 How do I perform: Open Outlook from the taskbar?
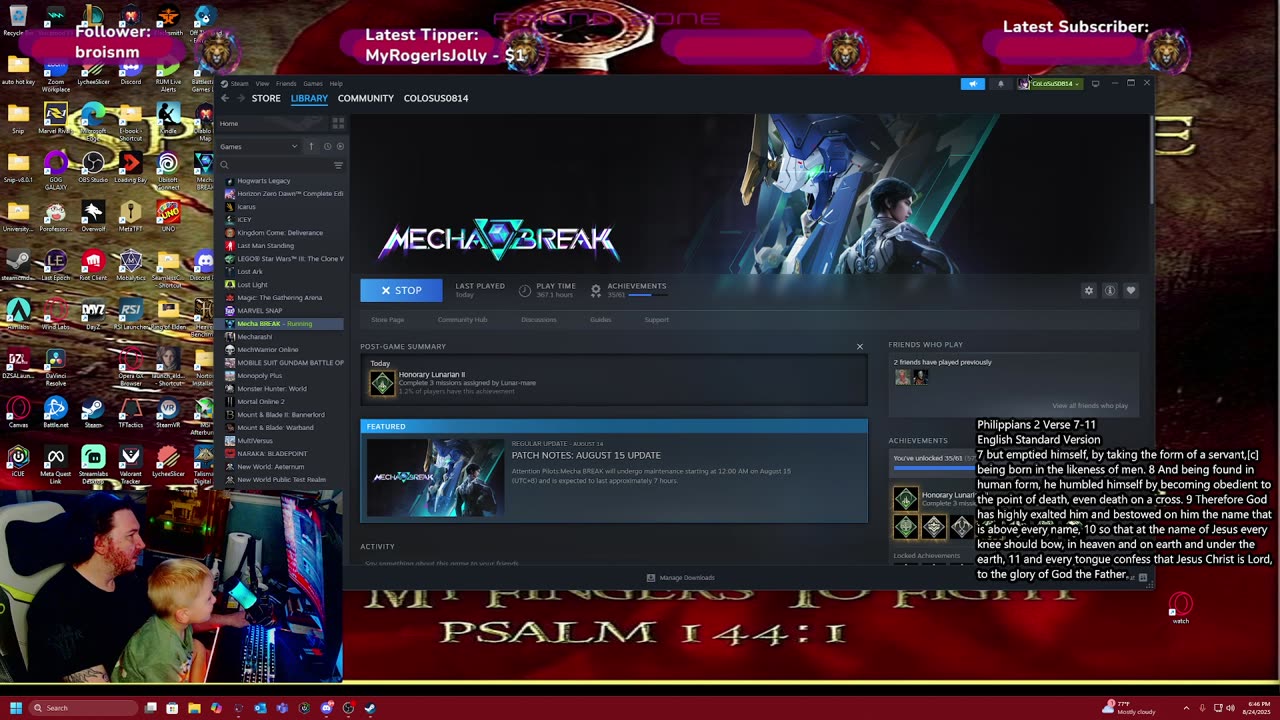click(260, 708)
